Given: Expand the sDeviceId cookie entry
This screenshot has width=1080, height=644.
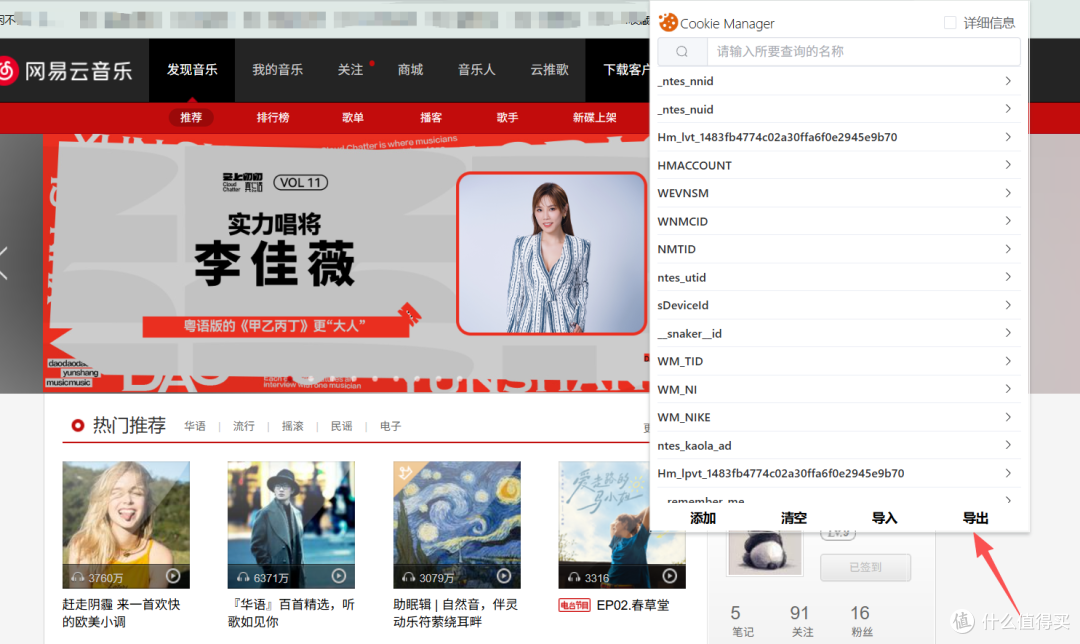Looking at the screenshot, I should pyautogui.click(x=839, y=305).
